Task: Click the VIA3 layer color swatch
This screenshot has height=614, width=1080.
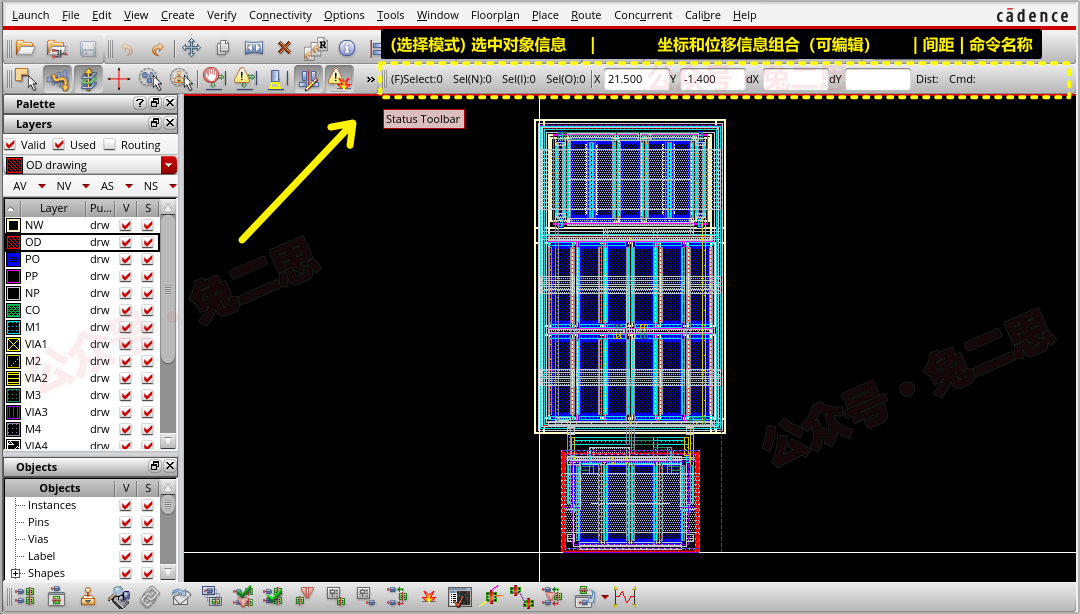Action: click(x=13, y=412)
